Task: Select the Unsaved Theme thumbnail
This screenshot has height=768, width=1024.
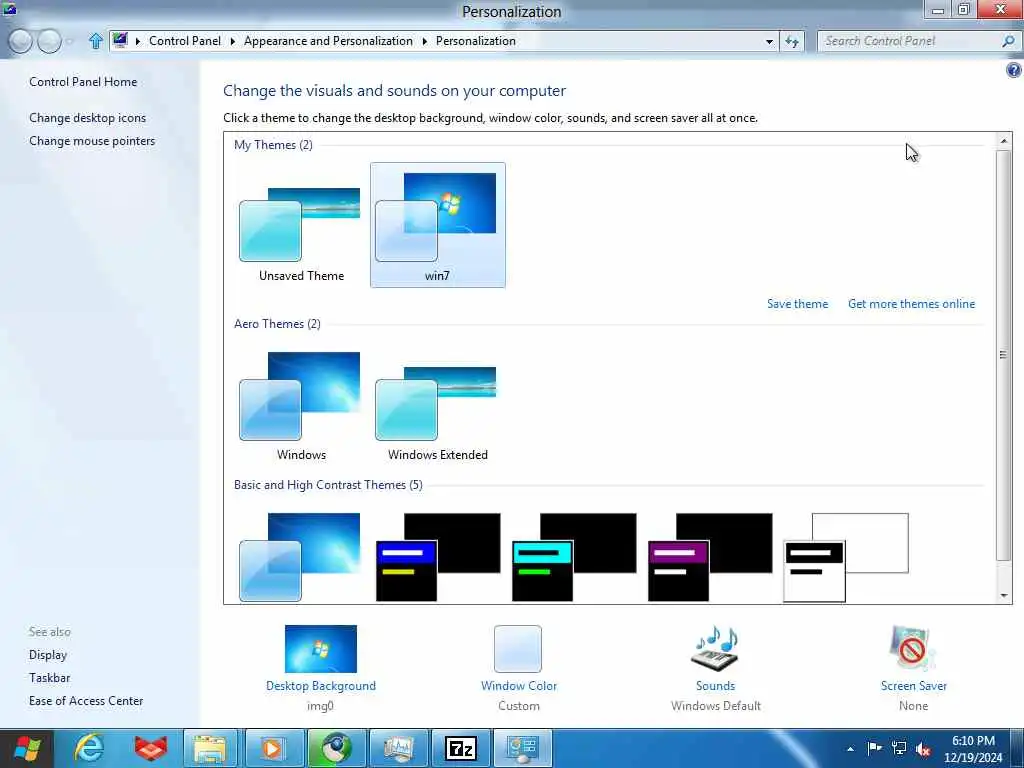Action: click(301, 225)
